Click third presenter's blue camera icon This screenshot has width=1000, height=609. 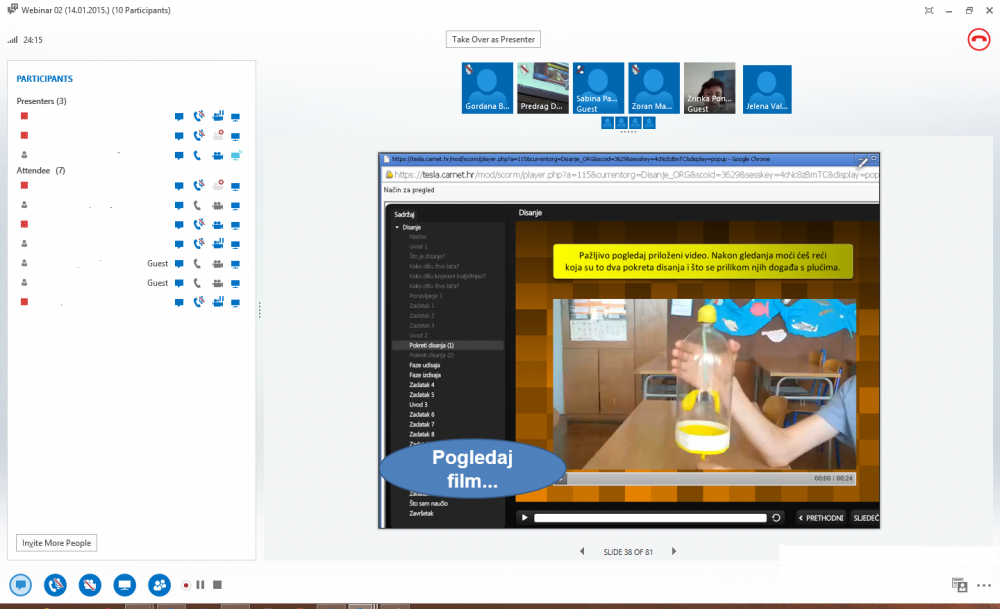[x=217, y=156]
